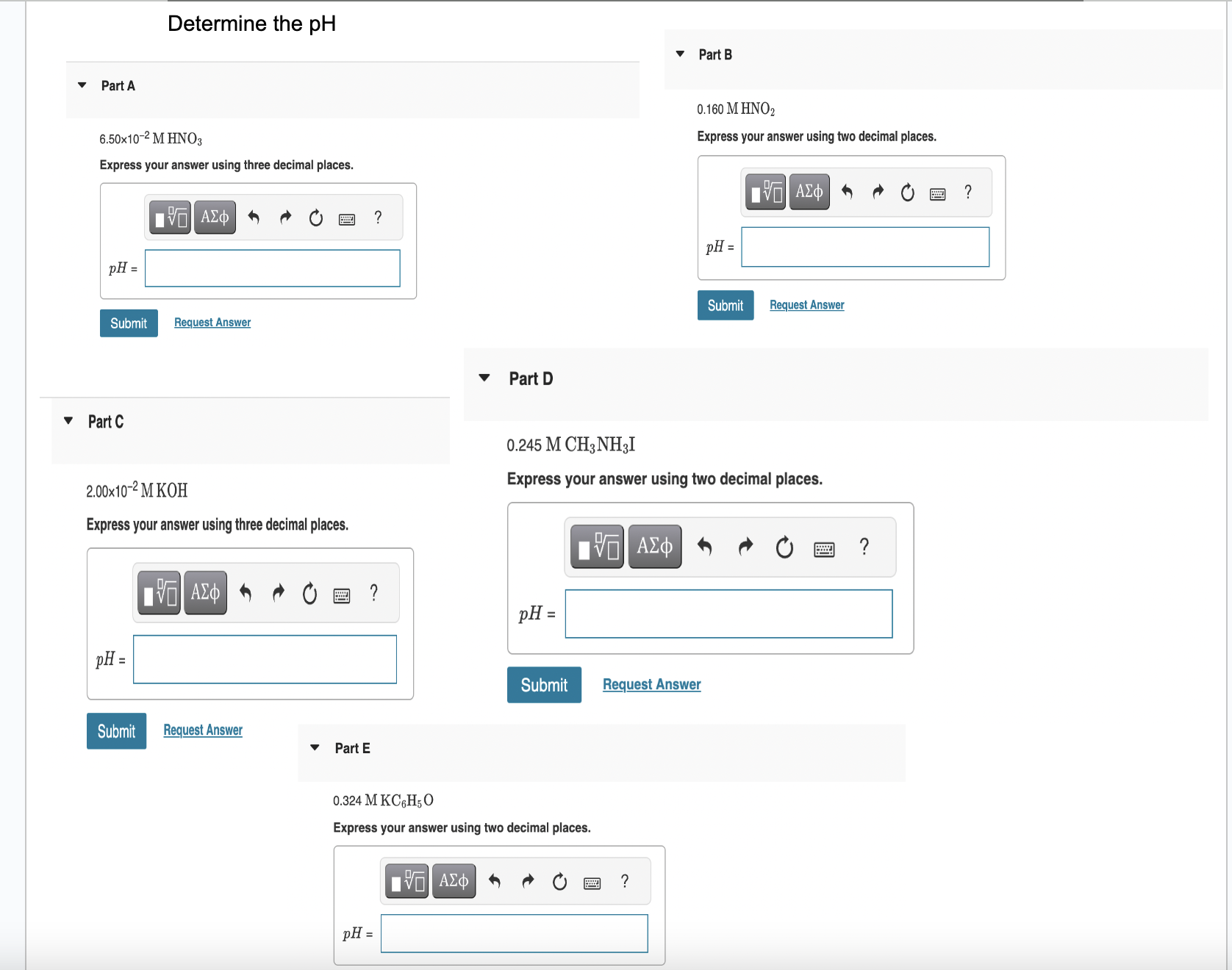Collapse the Part A section triangle

click(82, 85)
